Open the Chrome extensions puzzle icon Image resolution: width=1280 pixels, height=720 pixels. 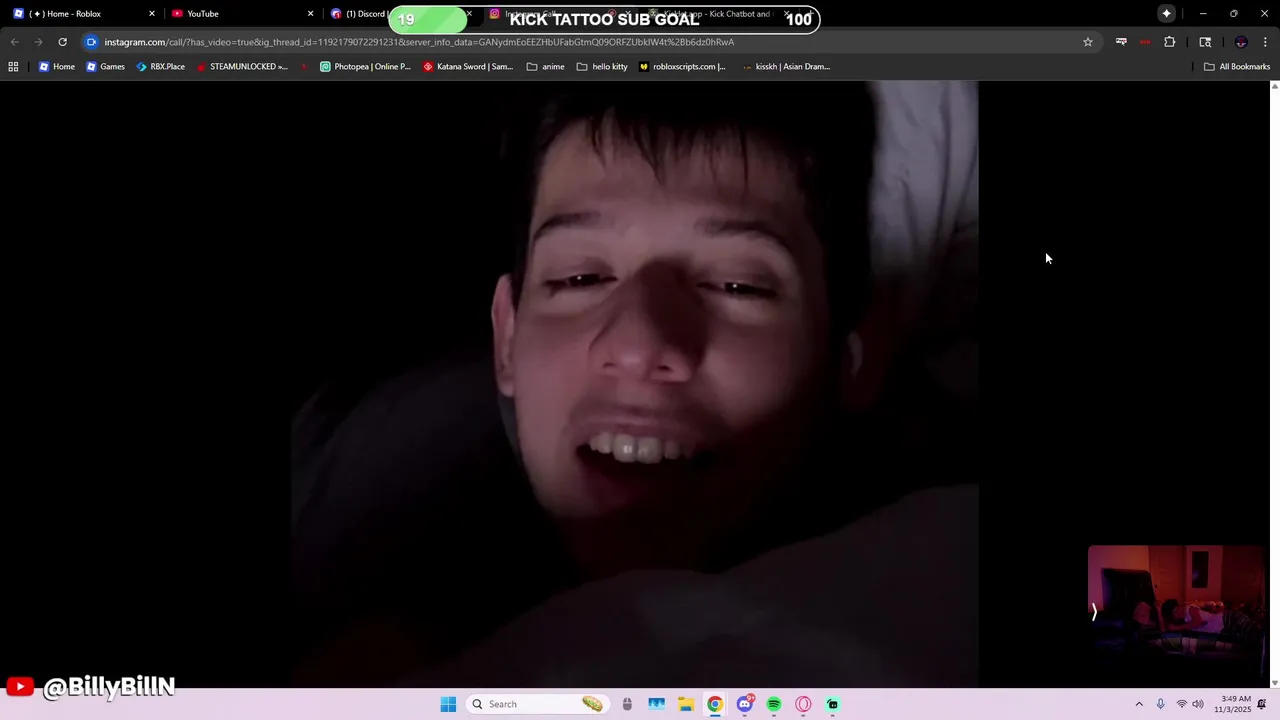coord(1169,42)
